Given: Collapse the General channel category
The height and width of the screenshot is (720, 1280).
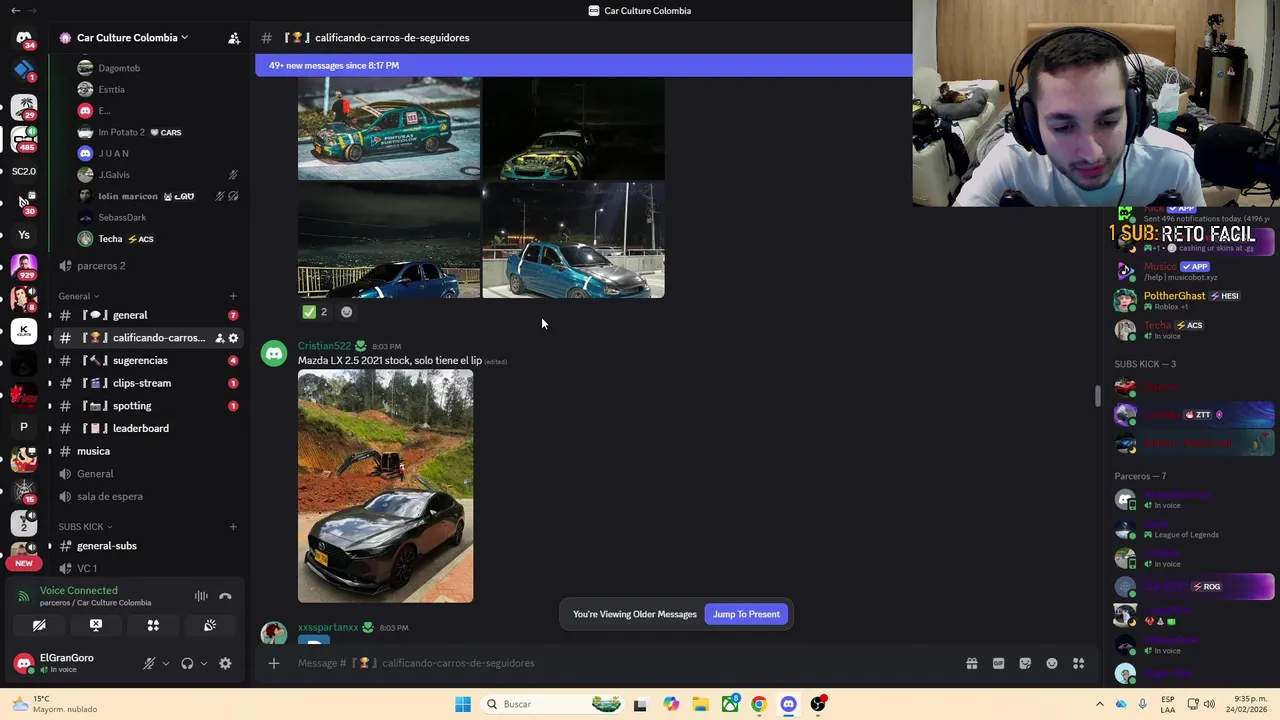Looking at the screenshot, I should click(x=78, y=296).
